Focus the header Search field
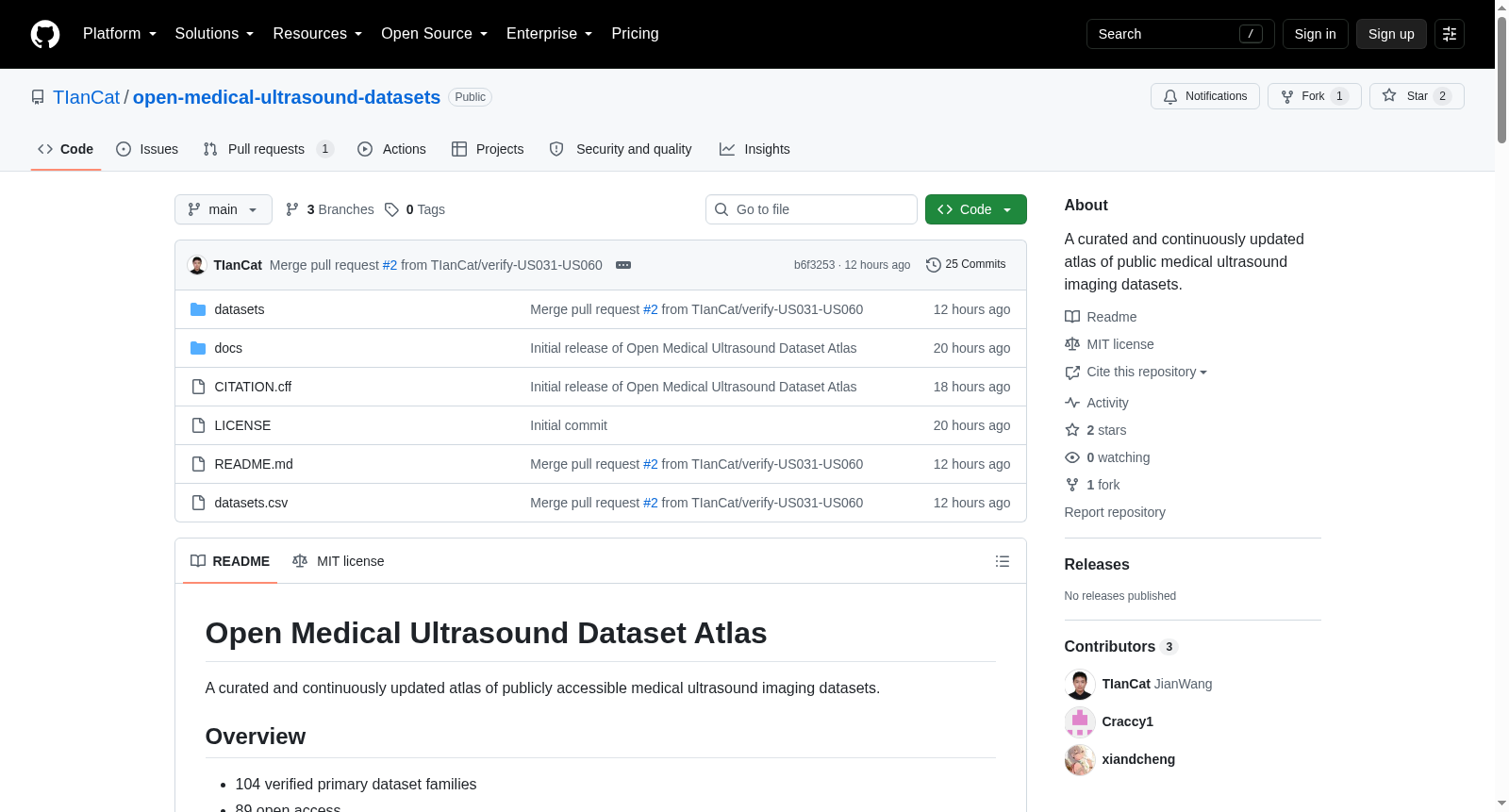 [x=1180, y=34]
